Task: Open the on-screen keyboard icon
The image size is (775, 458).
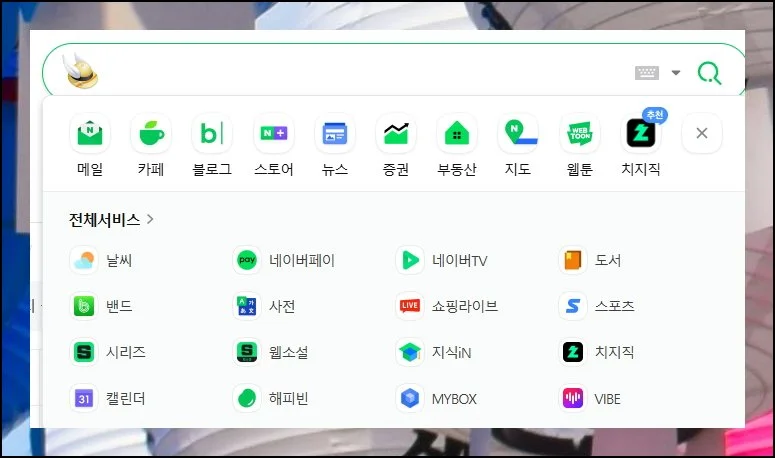Action: (x=646, y=73)
